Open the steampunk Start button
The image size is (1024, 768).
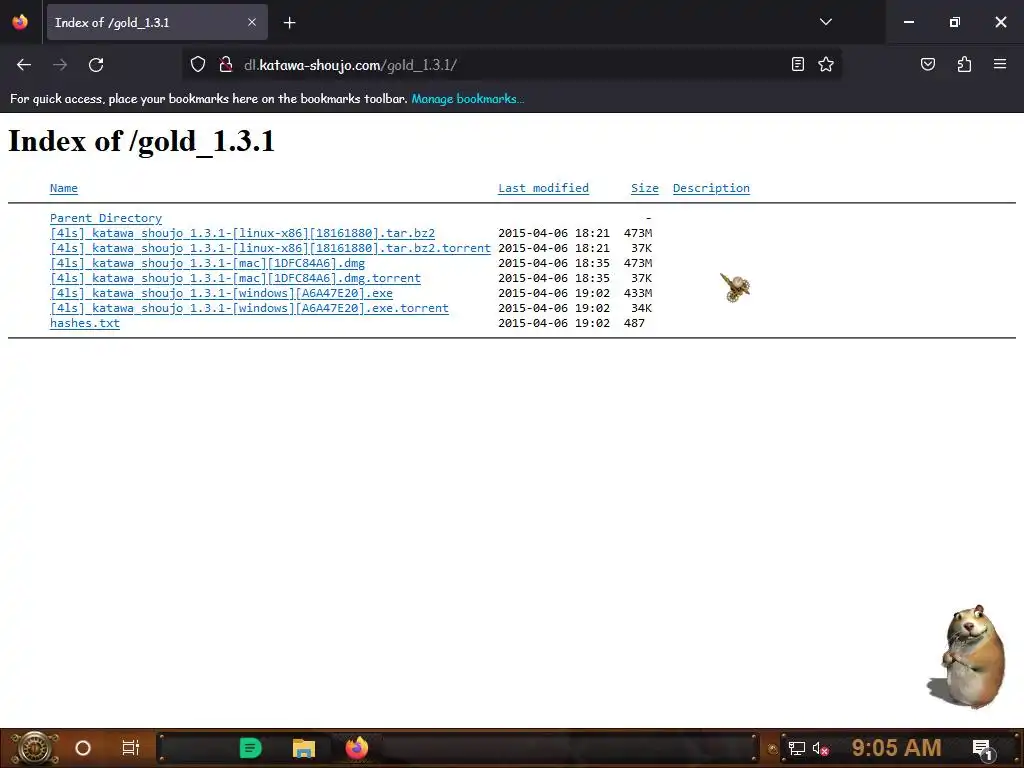(35, 748)
